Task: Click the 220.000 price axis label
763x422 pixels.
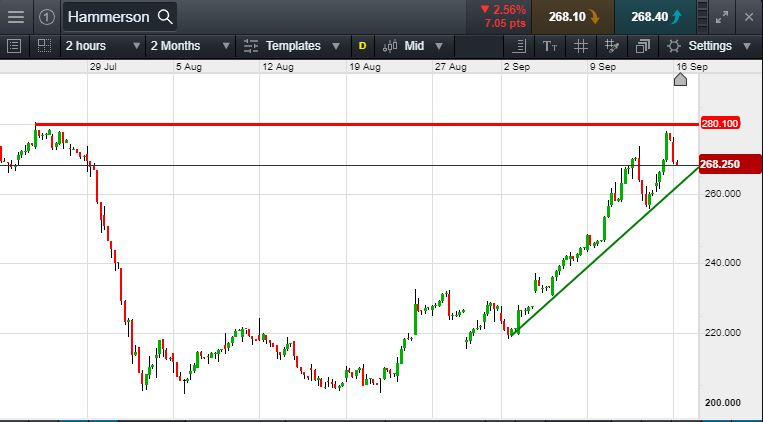Action: 723,333
